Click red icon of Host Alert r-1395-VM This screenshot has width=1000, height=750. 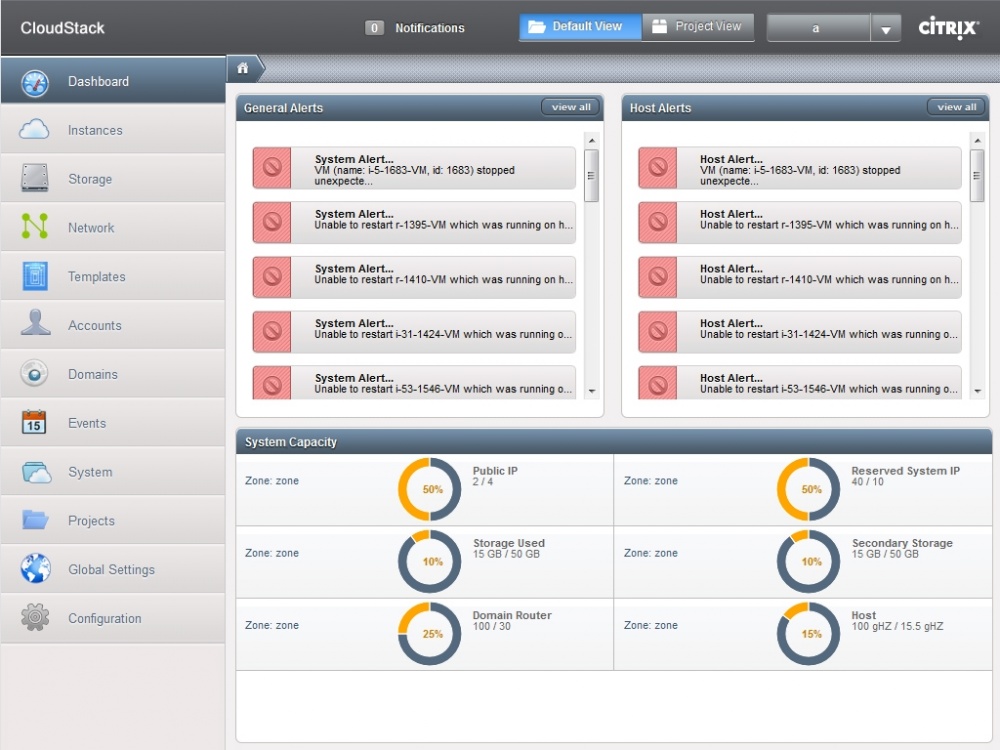[658, 222]
